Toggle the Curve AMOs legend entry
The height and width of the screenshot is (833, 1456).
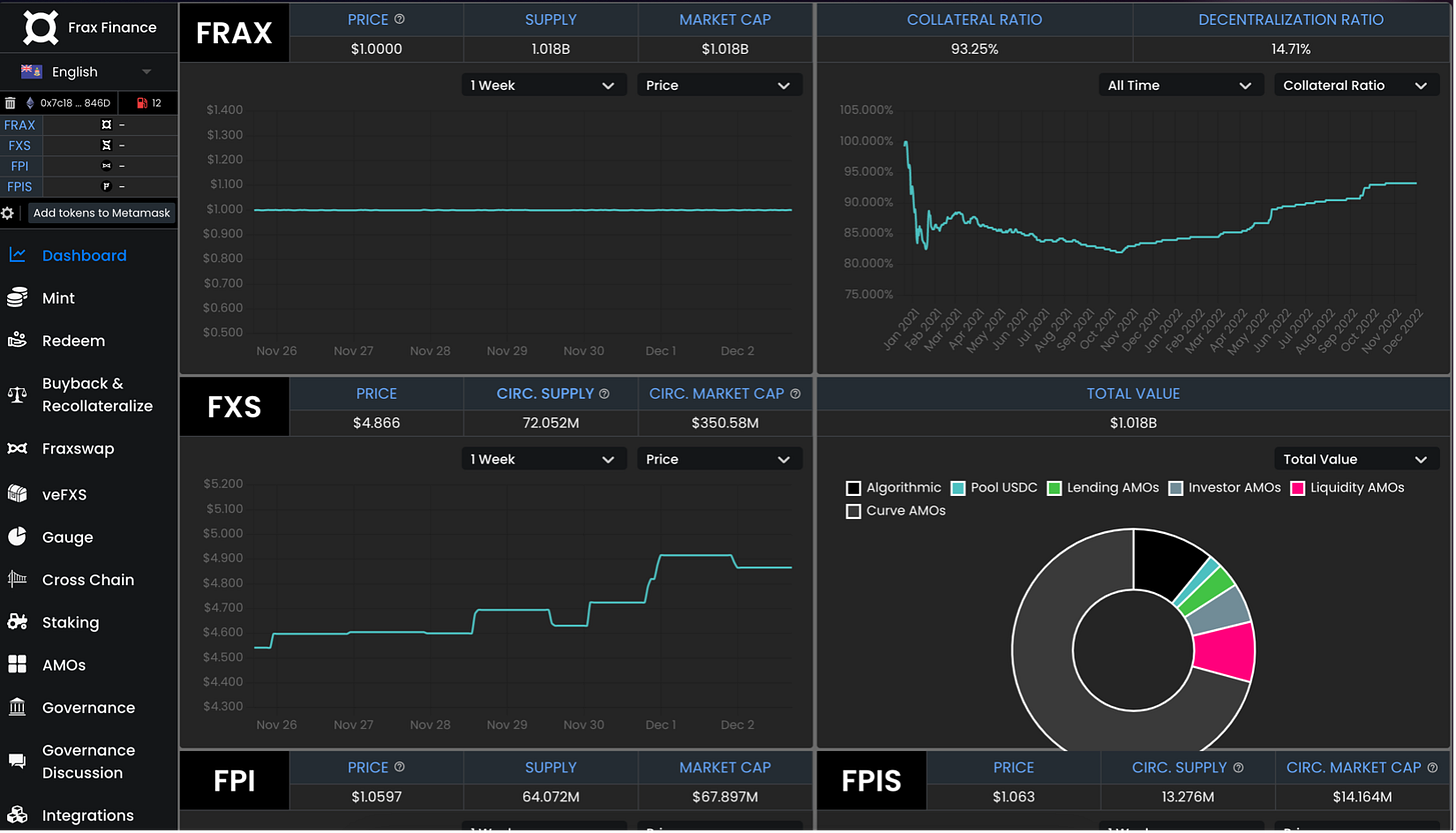(896, 511)
